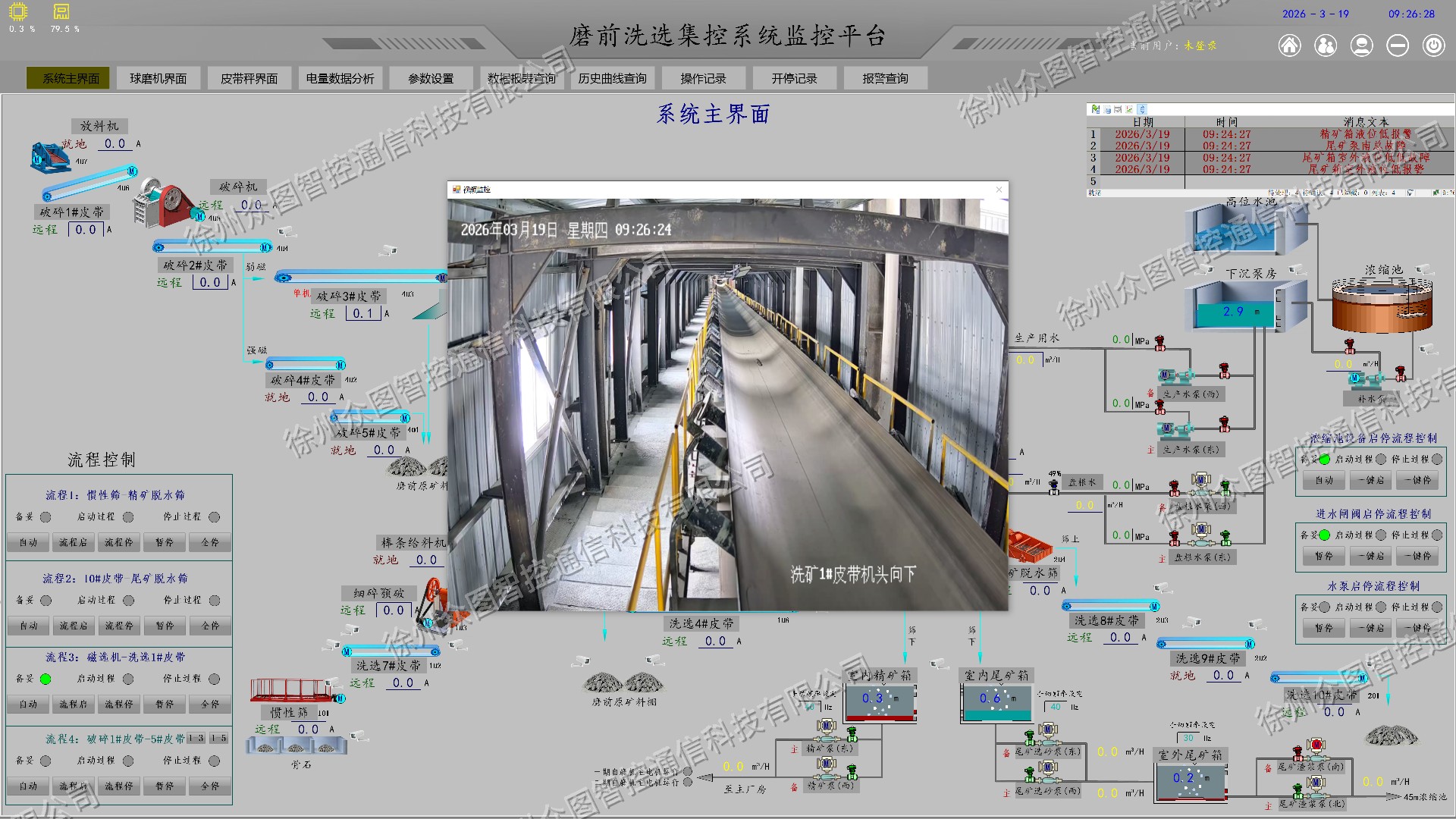The height and width of the screenshot is (819, 1456).
Task: Click the 1-3 button in 流程4
Action: [196, 739]
